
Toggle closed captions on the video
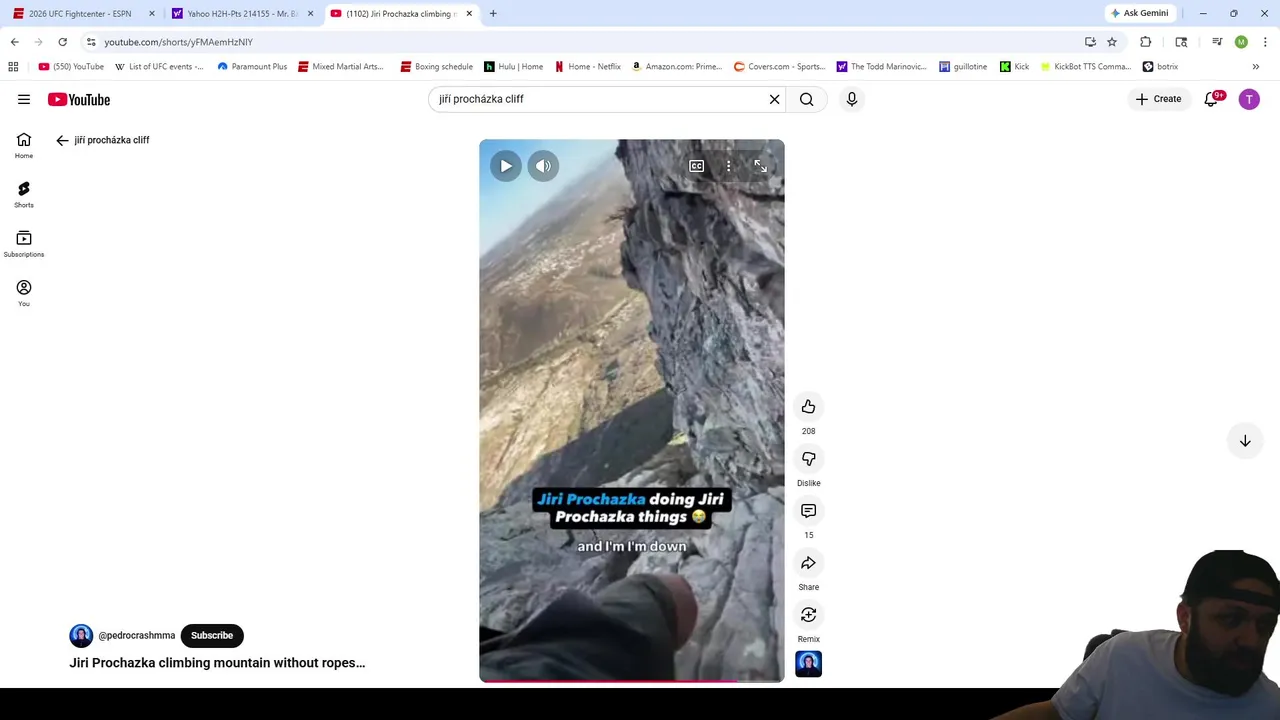697,166
